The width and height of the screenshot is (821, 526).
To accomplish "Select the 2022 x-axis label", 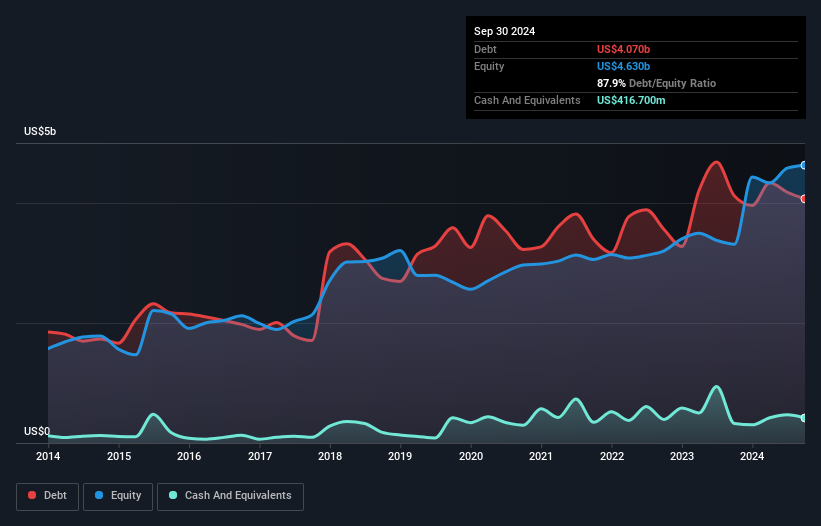I will [x=612, y=456].
